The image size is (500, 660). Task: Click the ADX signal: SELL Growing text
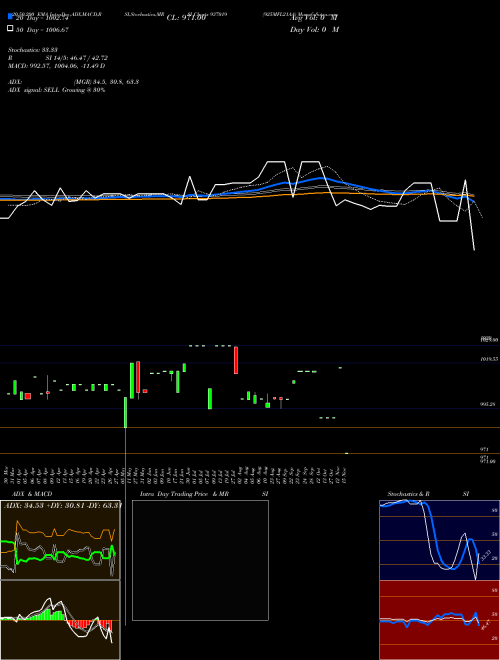[x=56, y=90]
